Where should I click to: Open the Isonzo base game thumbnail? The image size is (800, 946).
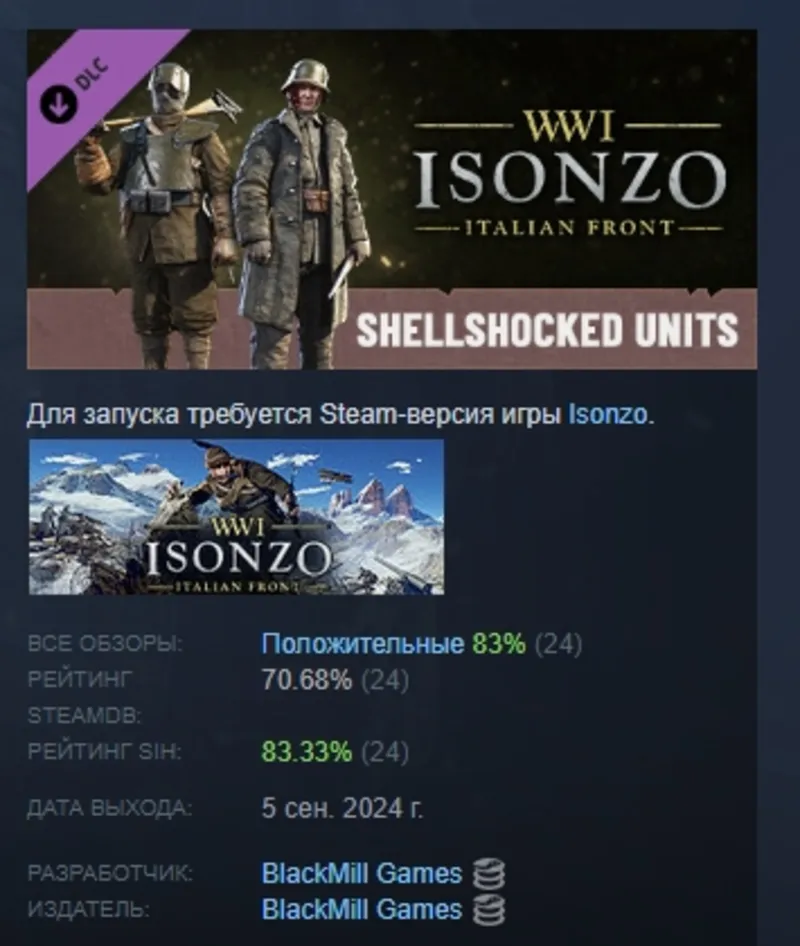(x=237, y=517)
